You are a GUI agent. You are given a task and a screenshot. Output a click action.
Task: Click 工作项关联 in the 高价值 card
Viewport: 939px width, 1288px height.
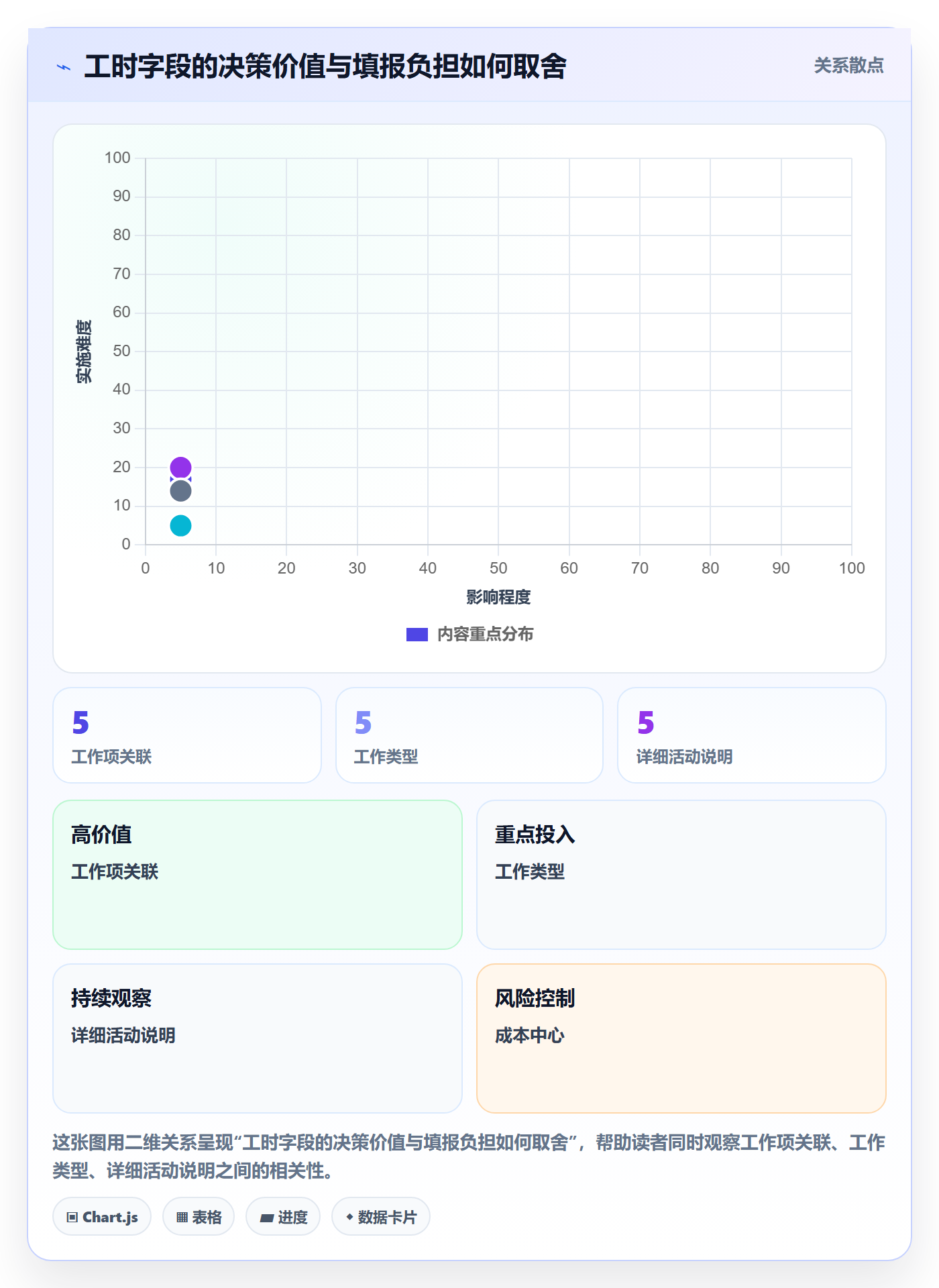pos(115,872)
